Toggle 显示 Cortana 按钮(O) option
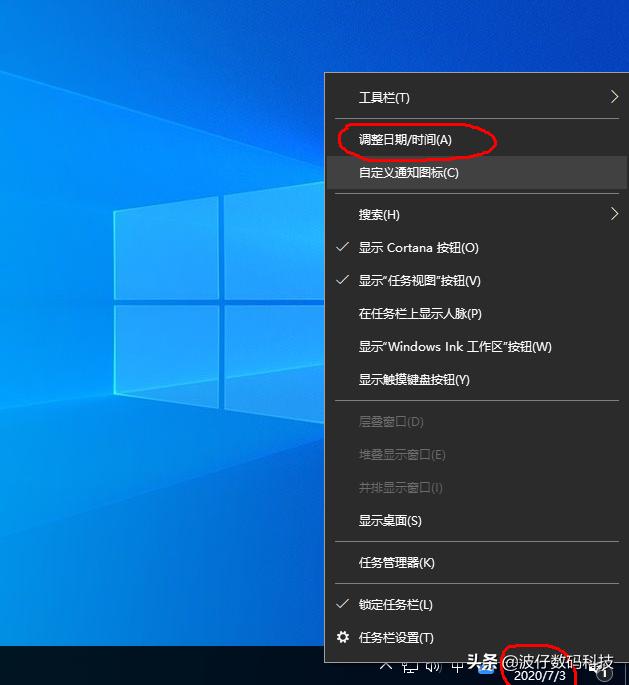 (x=476, y=248)
